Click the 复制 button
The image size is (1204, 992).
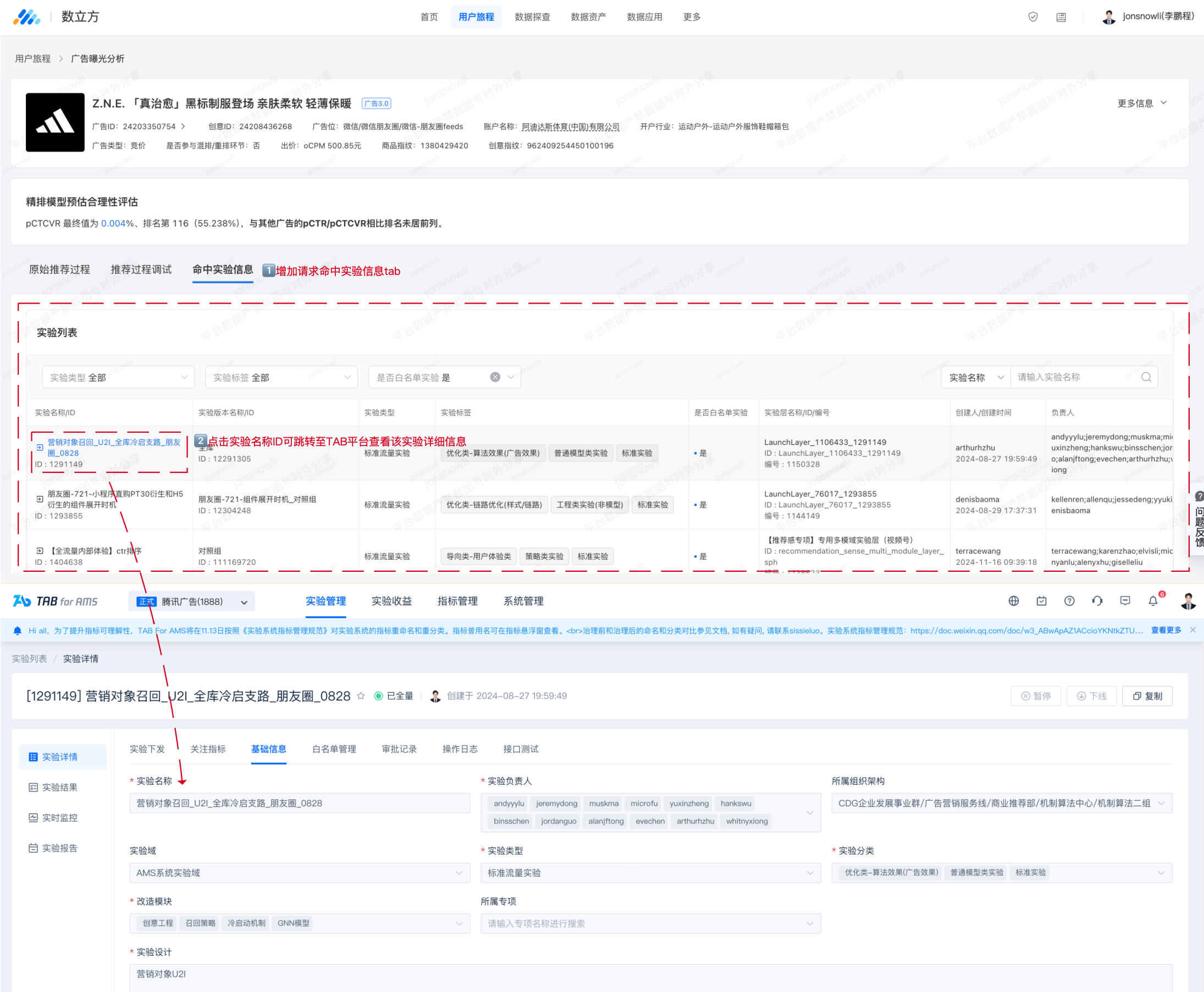[x=1147, y=696]
